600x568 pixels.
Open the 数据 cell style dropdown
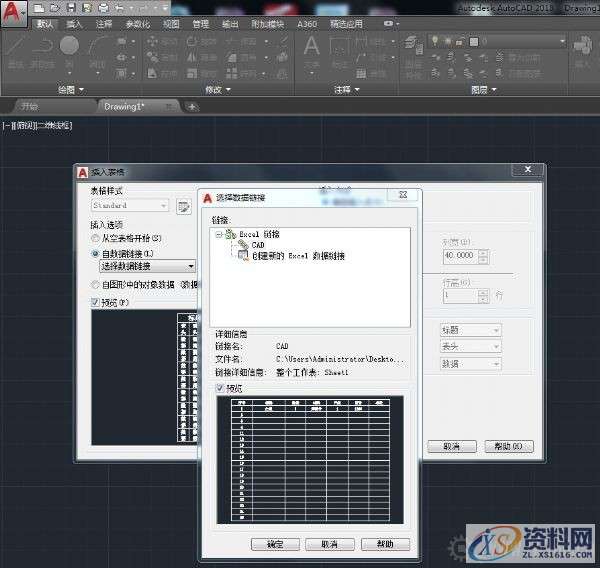(471, 364)
